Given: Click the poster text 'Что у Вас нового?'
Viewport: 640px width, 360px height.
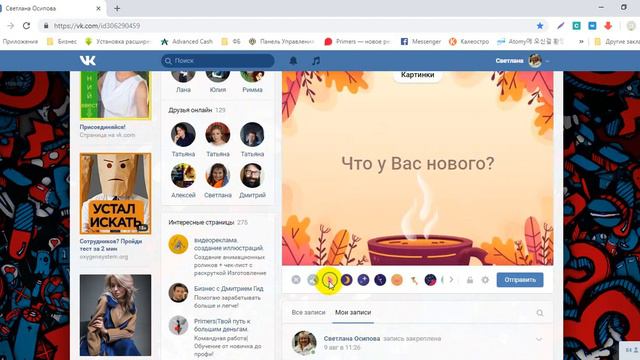Looking at the screenshot, I should click(x=418, y=163).
